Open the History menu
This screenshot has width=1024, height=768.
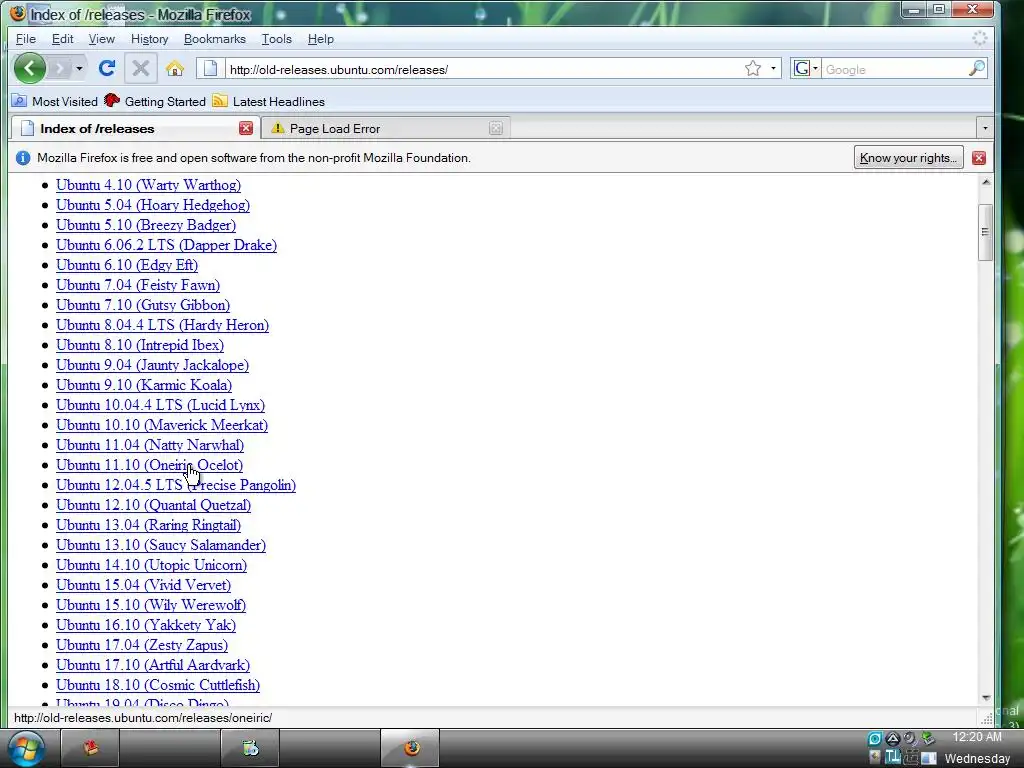pyautogui.click(x=150, y=39)
